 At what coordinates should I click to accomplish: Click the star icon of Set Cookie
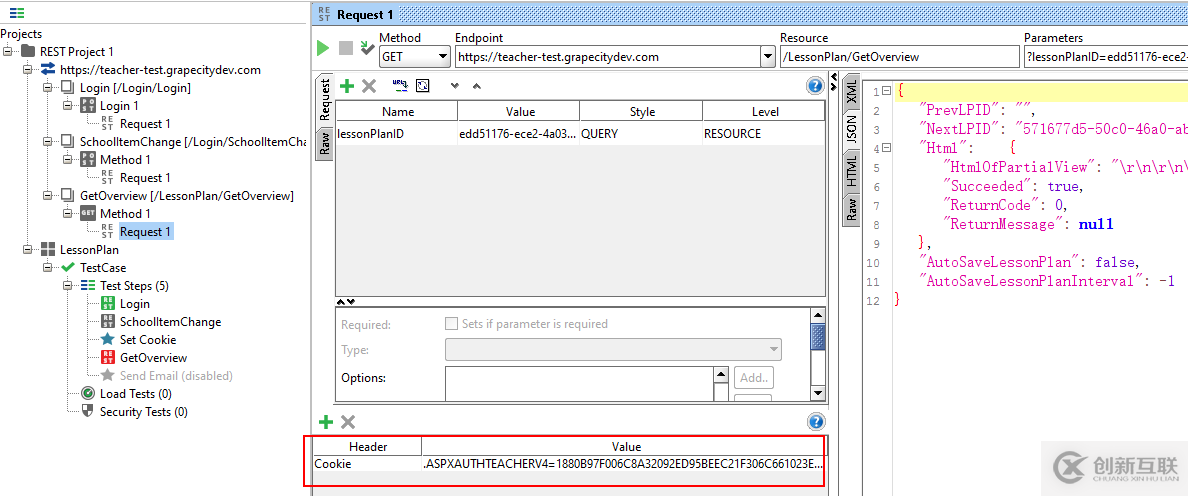pos(108,340)
